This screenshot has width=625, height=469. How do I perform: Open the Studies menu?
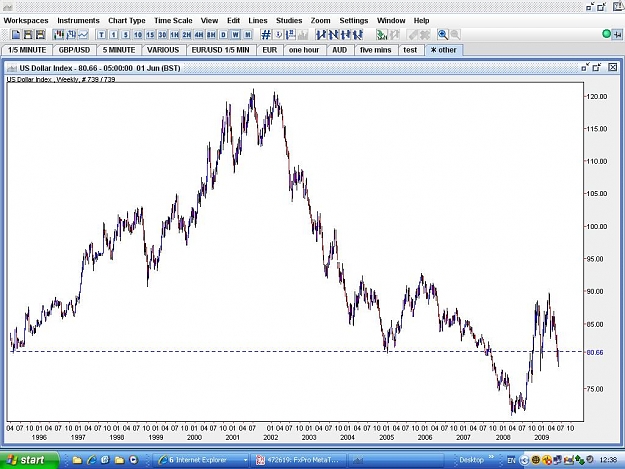[289, 21]
